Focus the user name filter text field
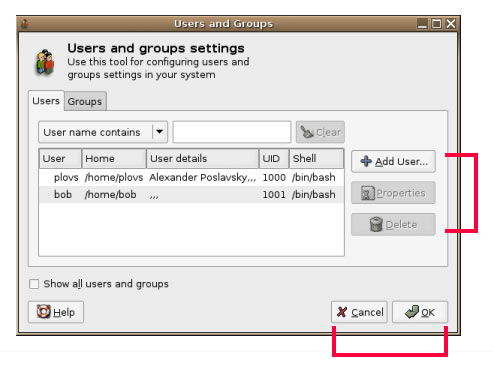 click(232, 132)
